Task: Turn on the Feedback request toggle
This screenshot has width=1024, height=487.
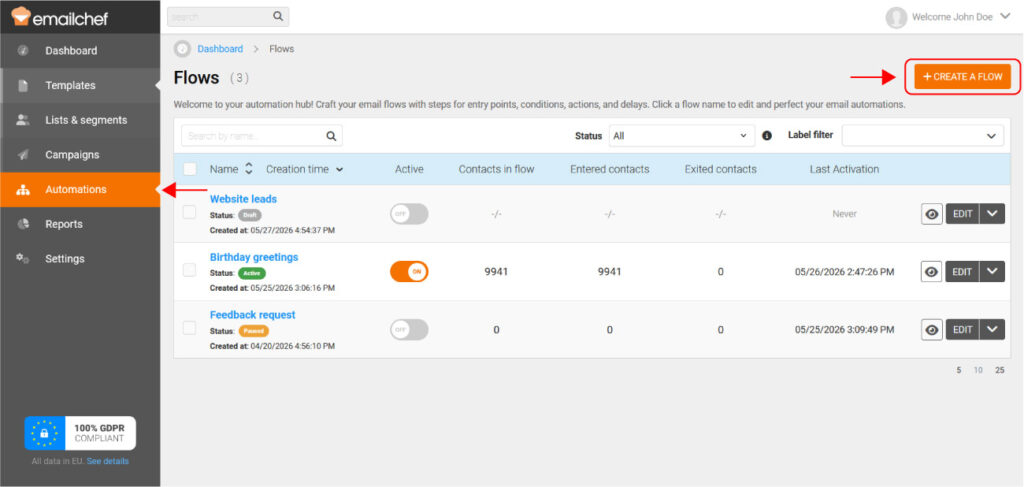Action: (x=409, y=329)
